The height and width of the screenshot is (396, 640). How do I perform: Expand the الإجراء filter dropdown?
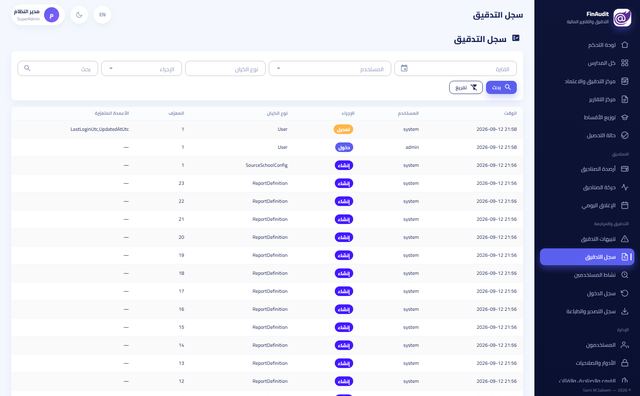(x=141, y=69)
